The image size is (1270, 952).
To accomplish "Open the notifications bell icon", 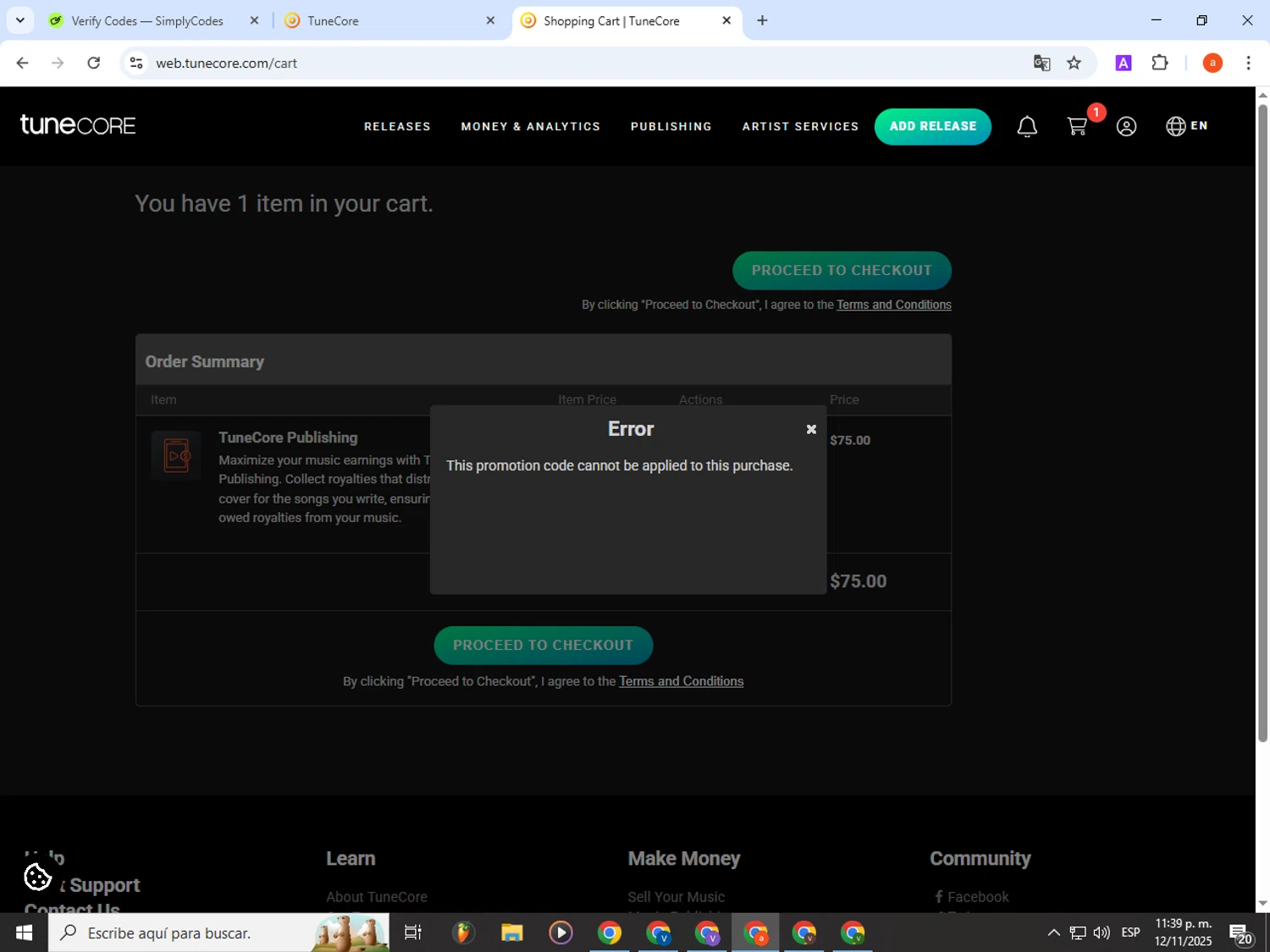I will click(1027, 127).
